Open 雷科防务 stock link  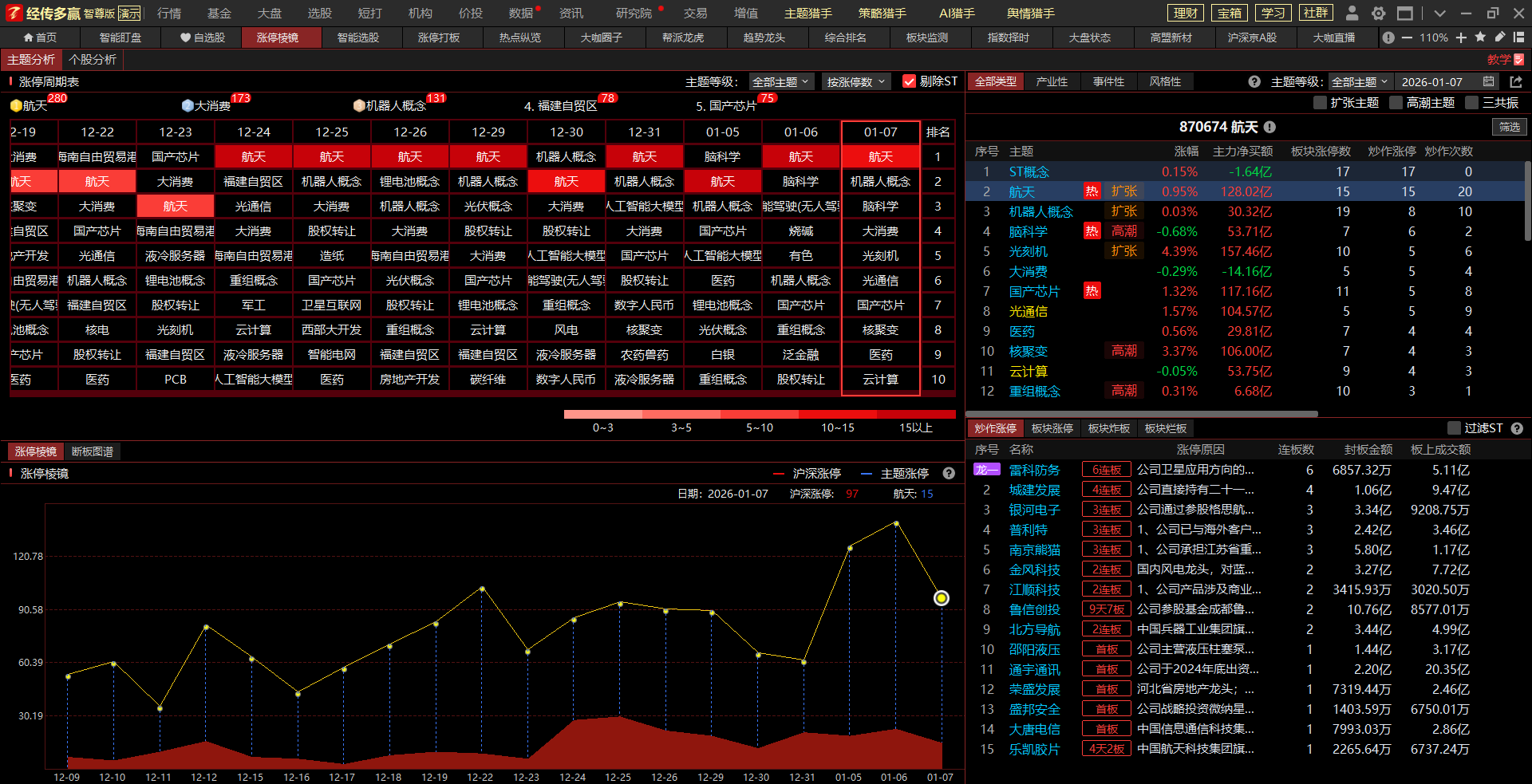point(1034,471)
